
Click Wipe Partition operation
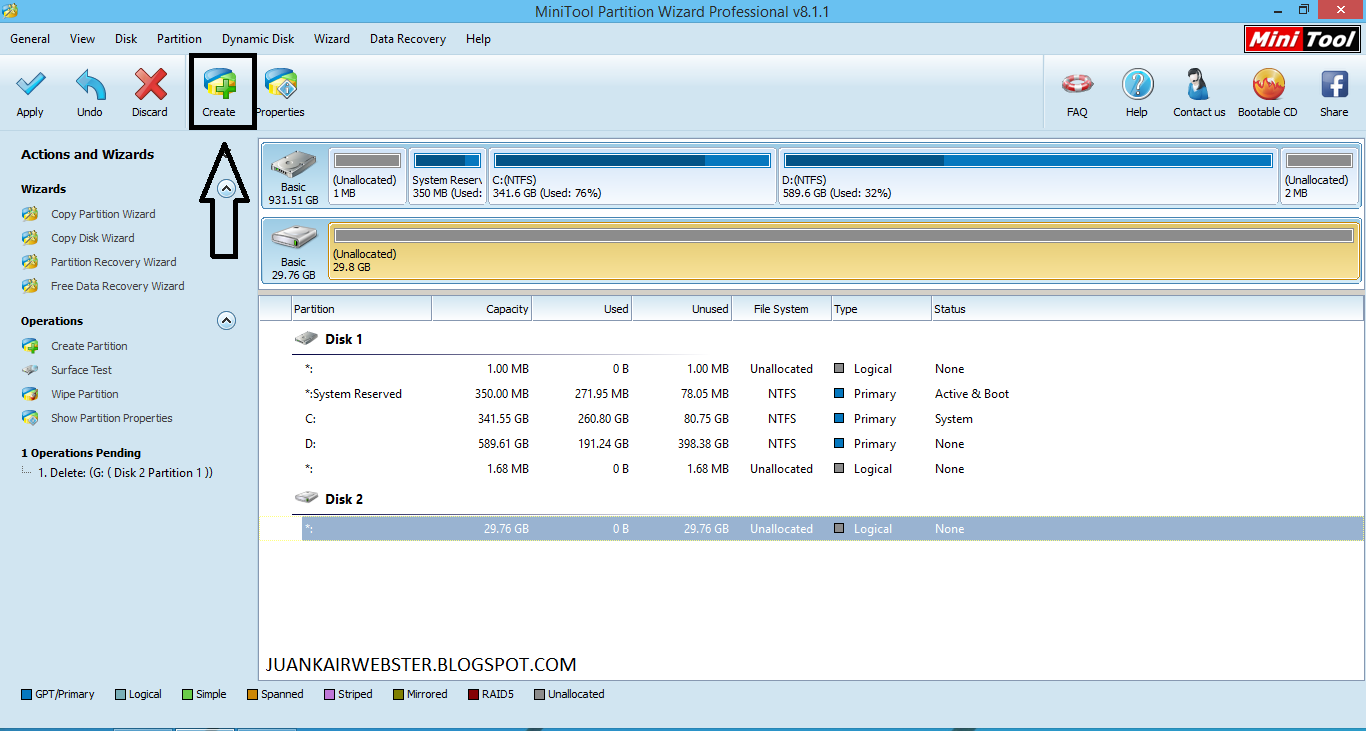(85, 394)
